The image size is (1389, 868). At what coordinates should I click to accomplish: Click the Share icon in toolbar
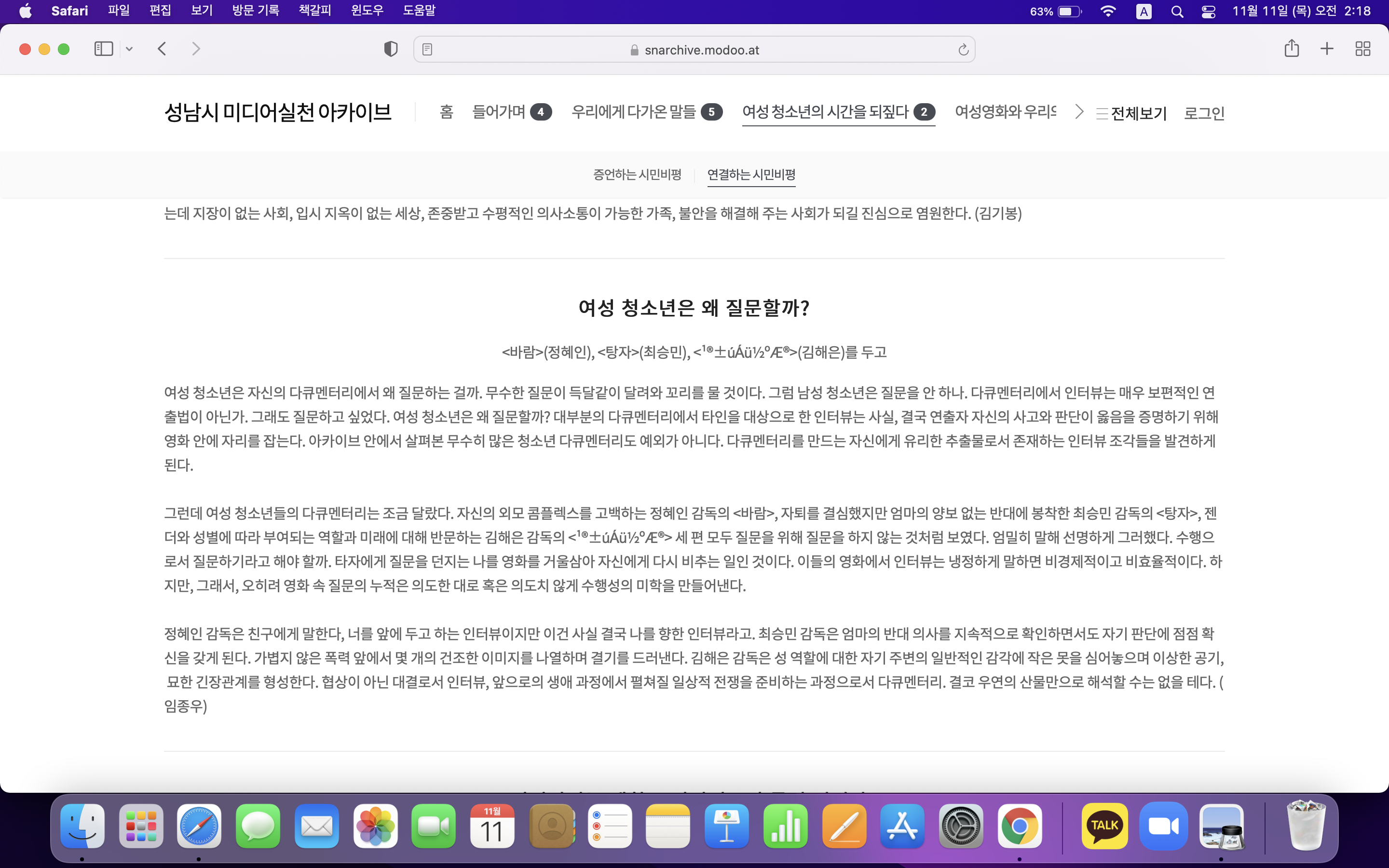(x=1292, y=49)
